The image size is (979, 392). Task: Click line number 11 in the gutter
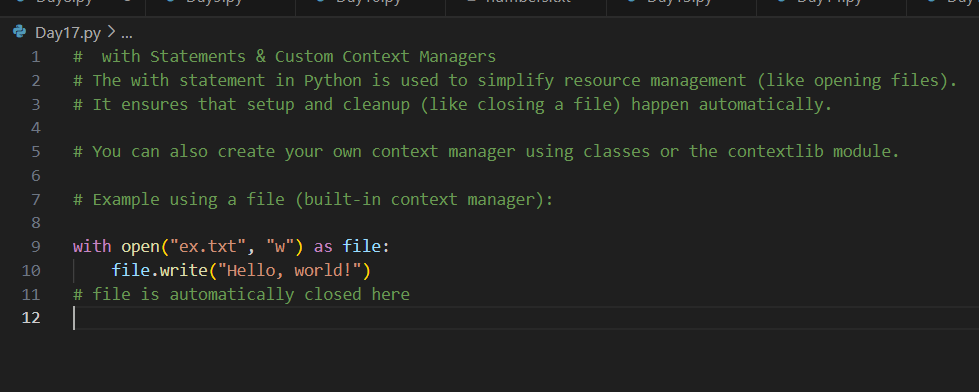tap(31, 294)
